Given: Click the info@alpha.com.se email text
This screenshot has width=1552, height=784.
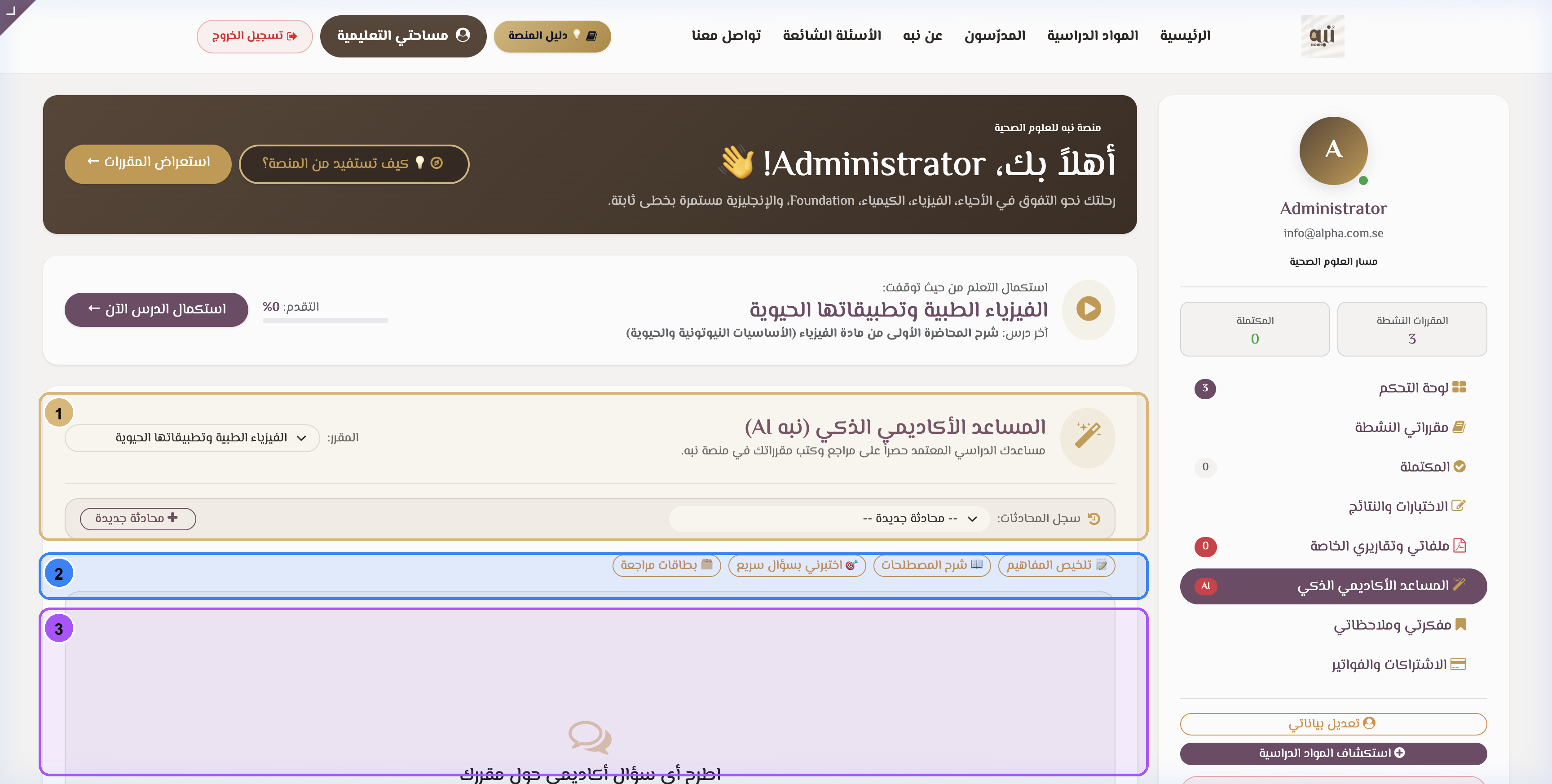Looking at the screenshot, I should (1333, 233).
